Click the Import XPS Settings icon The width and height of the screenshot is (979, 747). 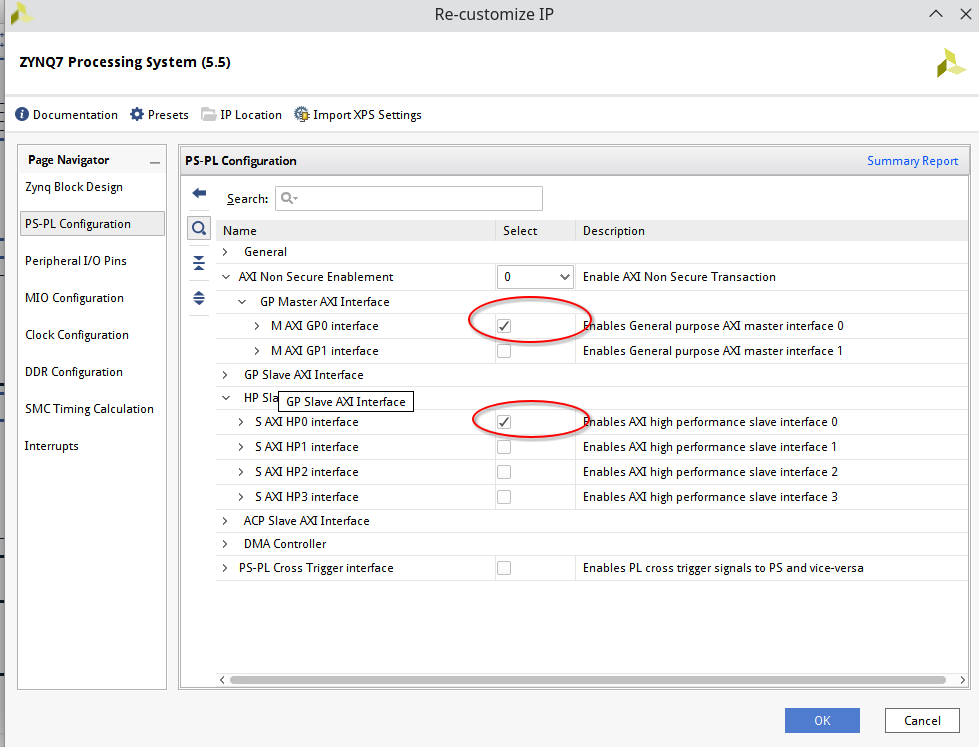click(302, 114)
